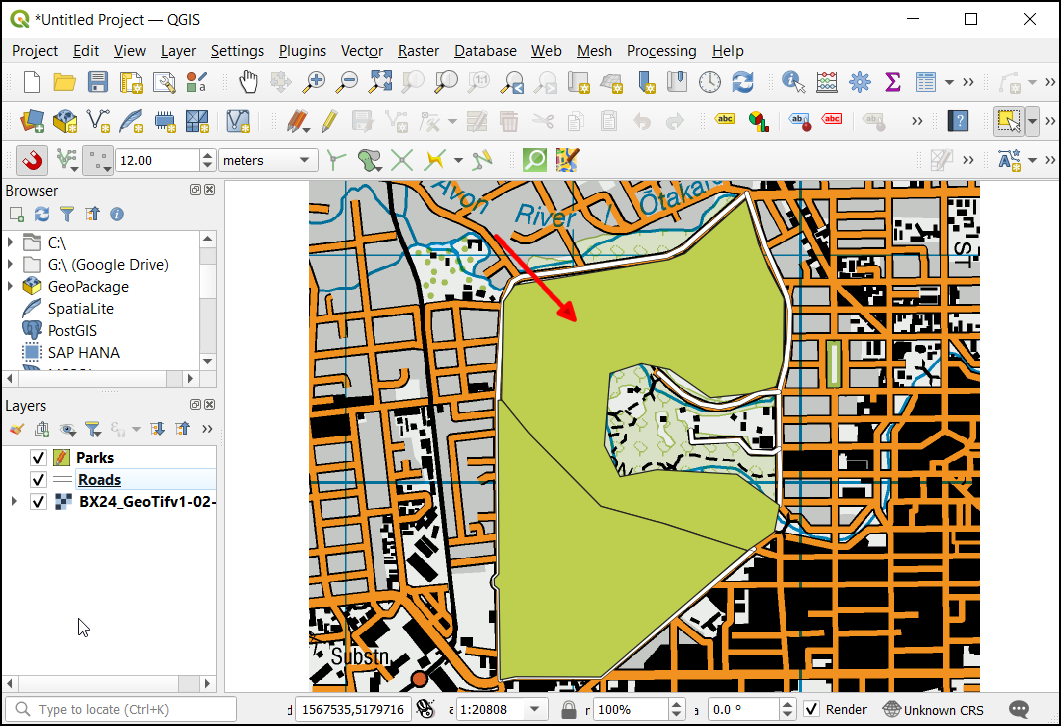The image size is (1061, 726).
Task: Open the Field Calculator abacus icon
Action: [827, 82]
